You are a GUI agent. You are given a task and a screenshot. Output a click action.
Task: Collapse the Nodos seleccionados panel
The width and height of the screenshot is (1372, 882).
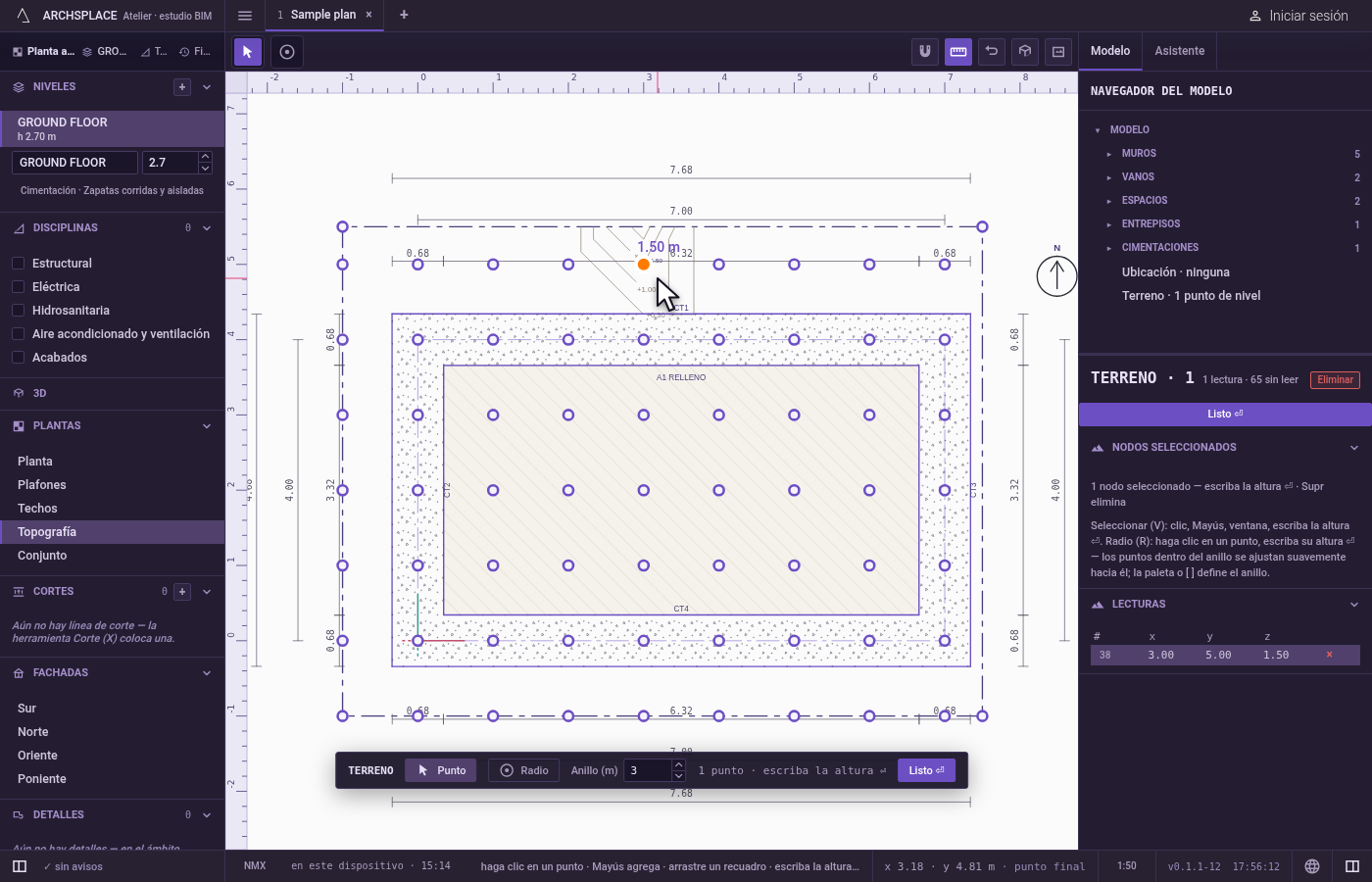click(x=1354, y=448)
